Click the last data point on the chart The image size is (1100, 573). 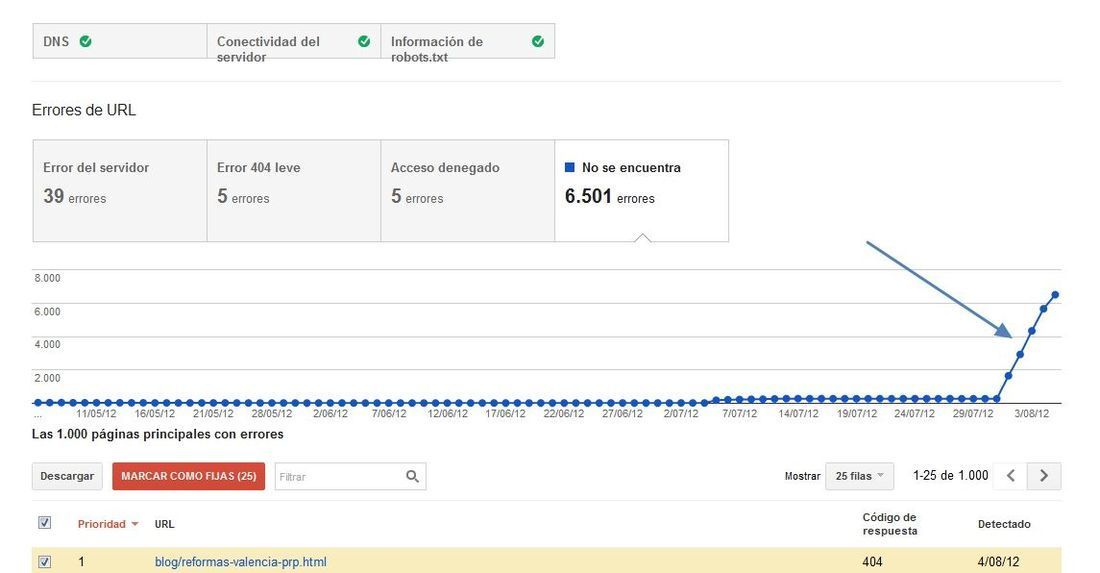pos(1055,295)
